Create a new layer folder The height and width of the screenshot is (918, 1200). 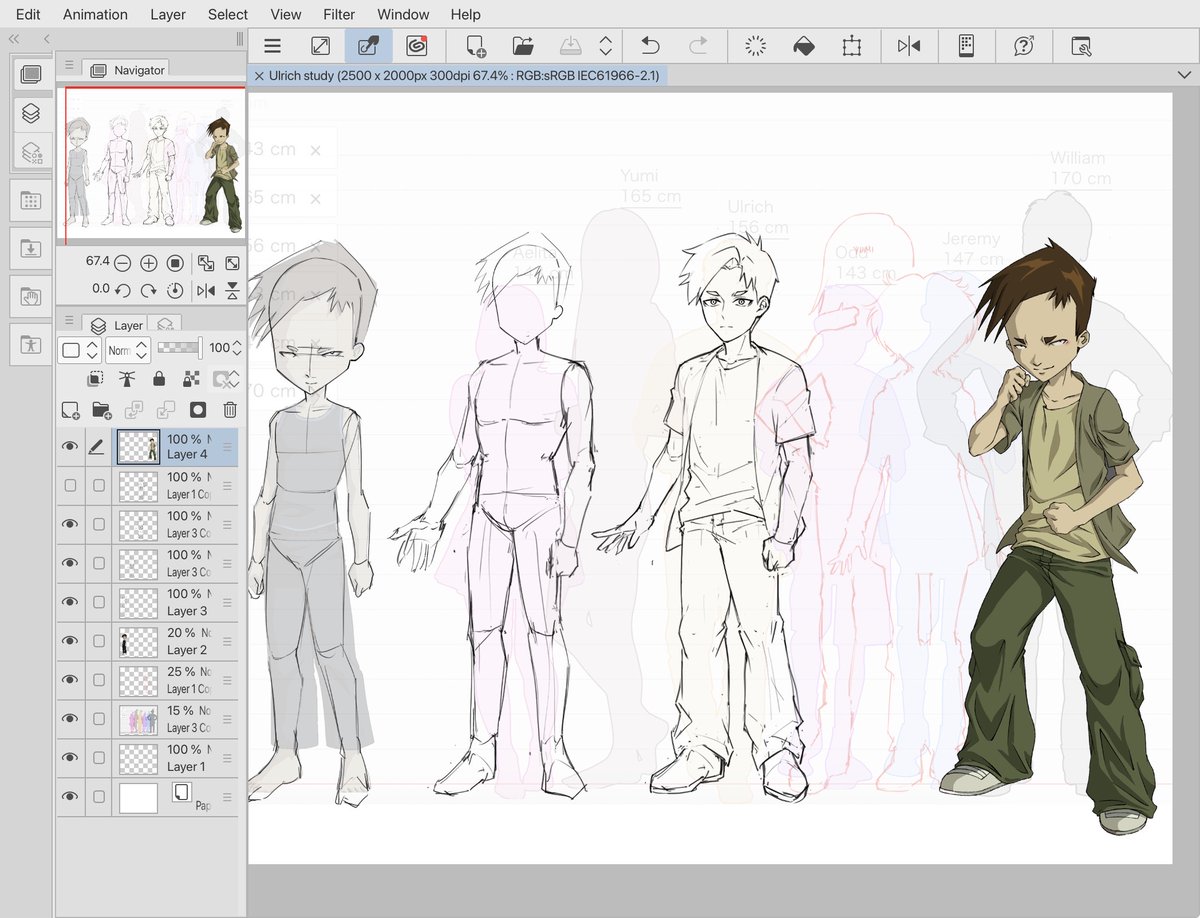102,410
